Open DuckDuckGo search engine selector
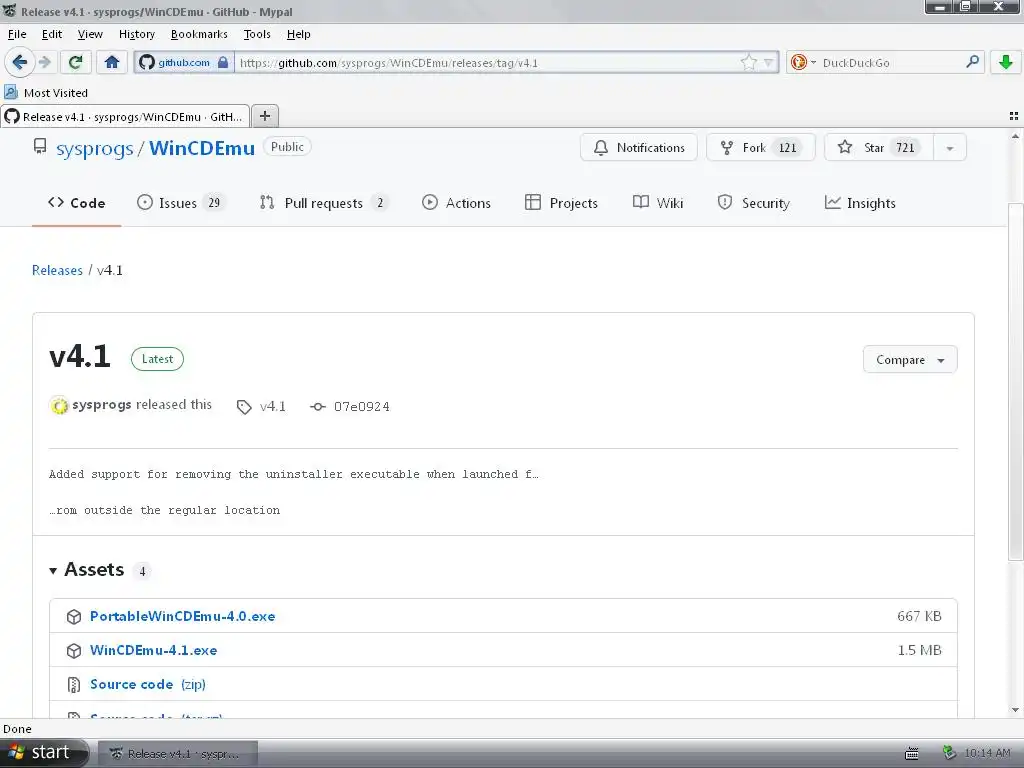The image size is (1024, 768). 803,63
